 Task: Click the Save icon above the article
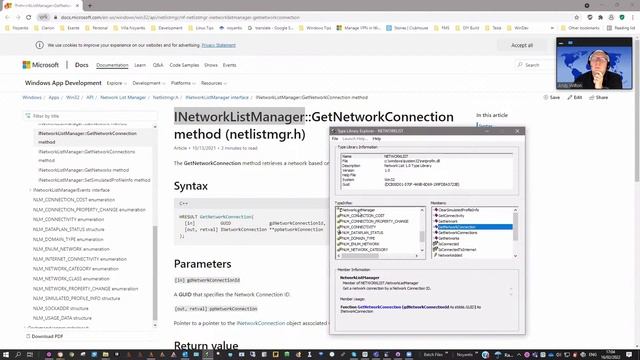[x=551, y=98]
